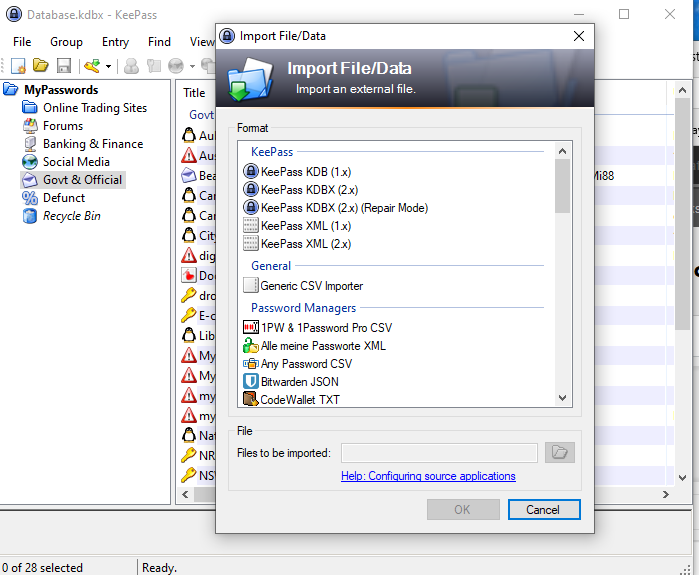Click the Bitwarden shield icon
The width and height of the screenshot is (699, 575).
[251, 382]
